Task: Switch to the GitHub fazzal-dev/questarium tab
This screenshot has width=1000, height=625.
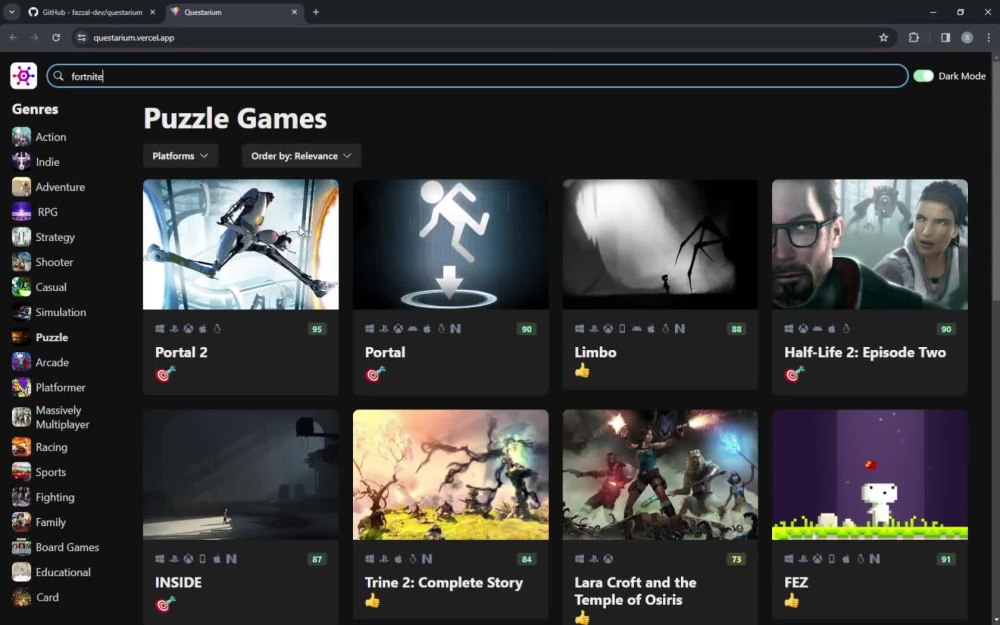Action: [91, 12]
